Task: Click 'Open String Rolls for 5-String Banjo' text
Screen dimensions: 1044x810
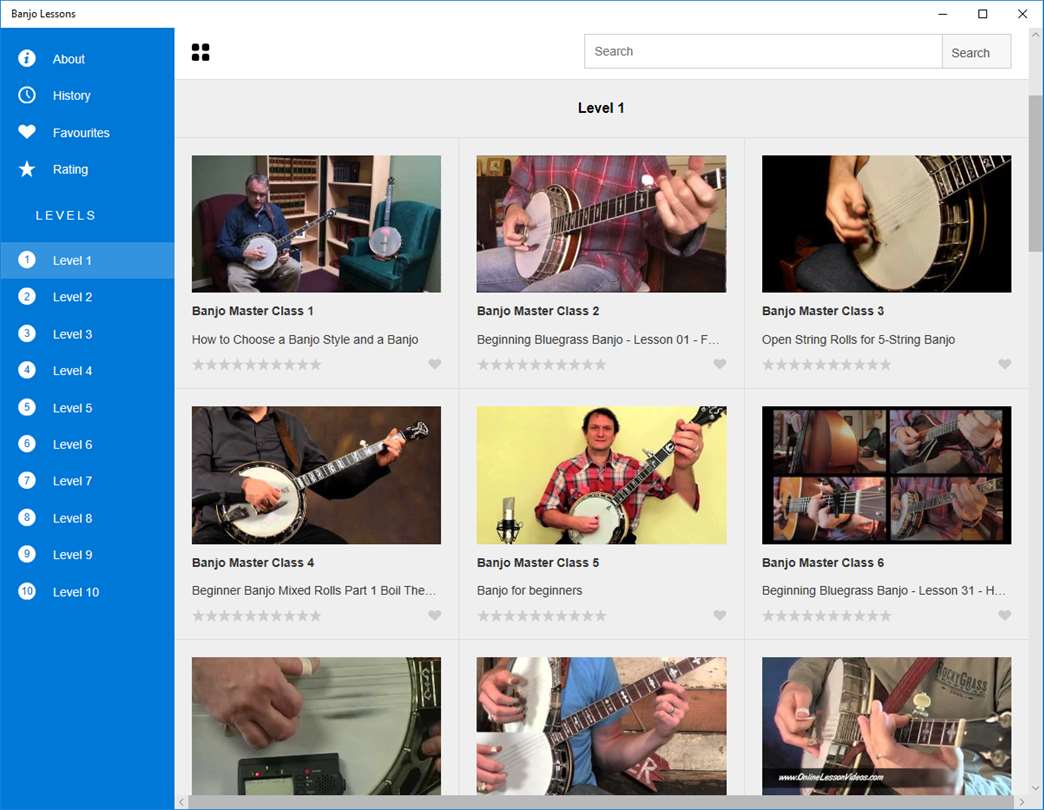Action: point(858,339)
